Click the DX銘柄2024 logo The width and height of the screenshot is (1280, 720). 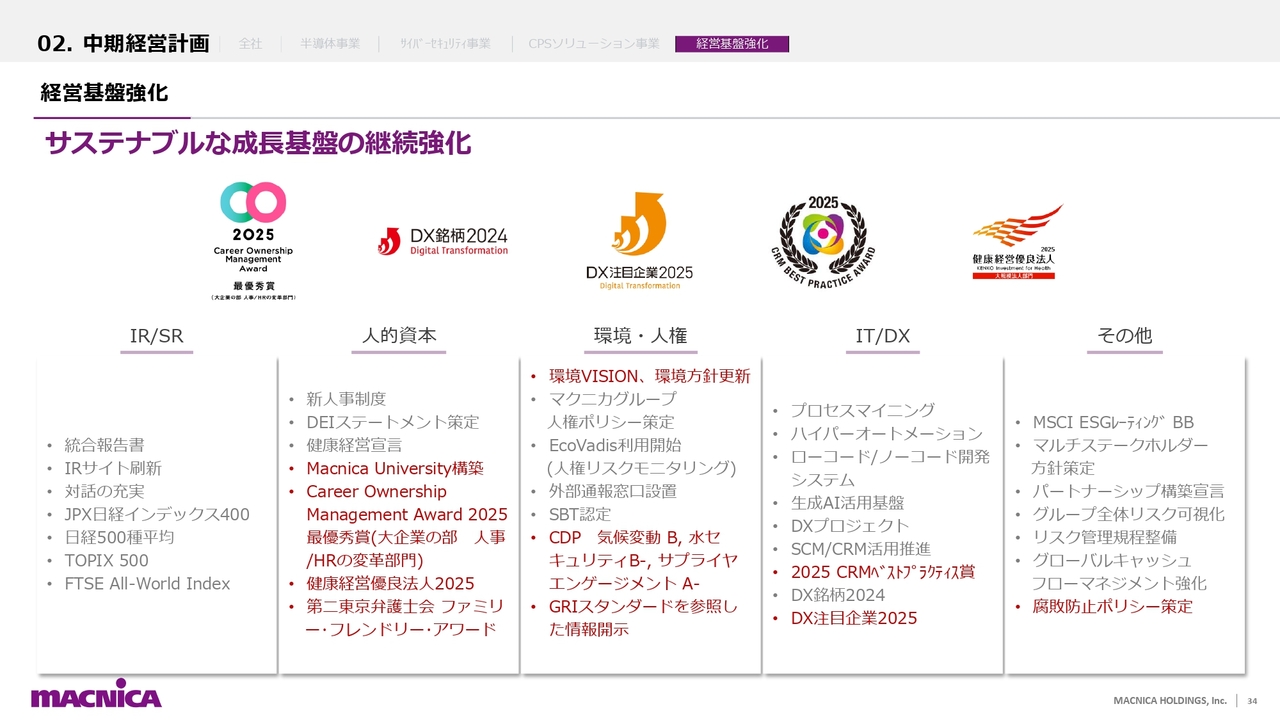point(442,241)
